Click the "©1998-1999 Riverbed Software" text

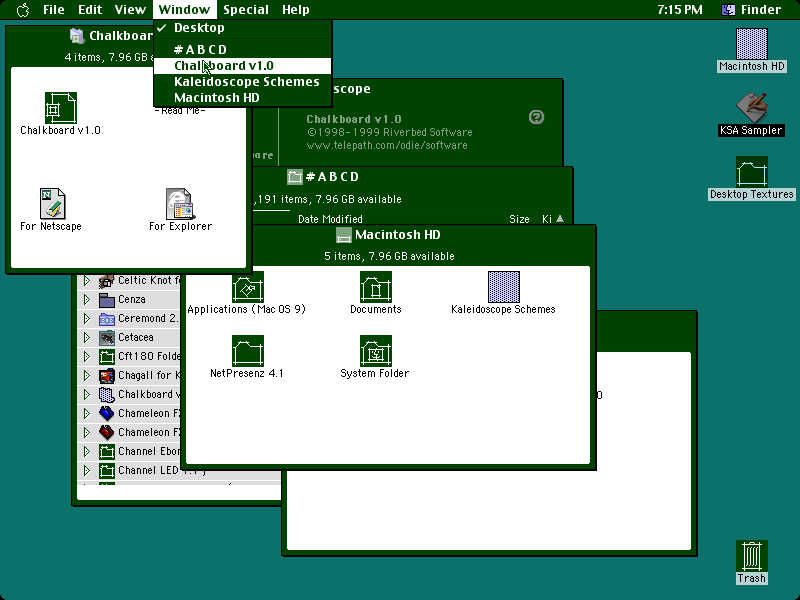point(389,132)
